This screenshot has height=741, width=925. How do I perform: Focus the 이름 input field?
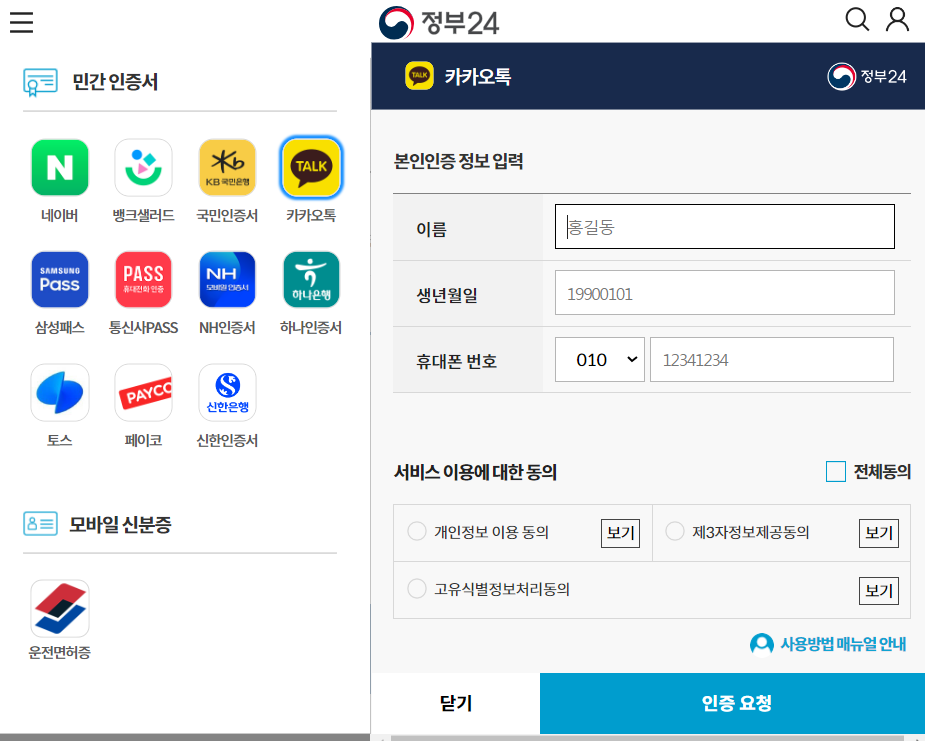[724, 227]
